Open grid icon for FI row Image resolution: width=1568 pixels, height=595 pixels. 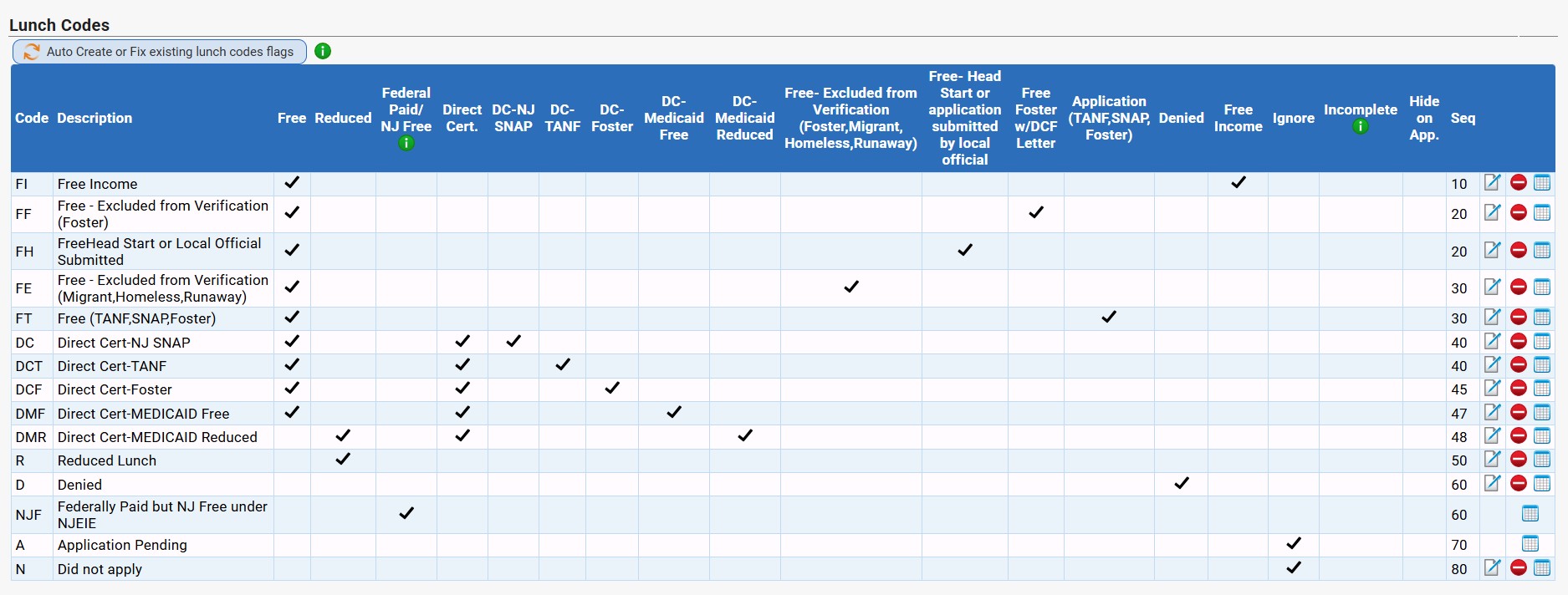pos(1542,183)
